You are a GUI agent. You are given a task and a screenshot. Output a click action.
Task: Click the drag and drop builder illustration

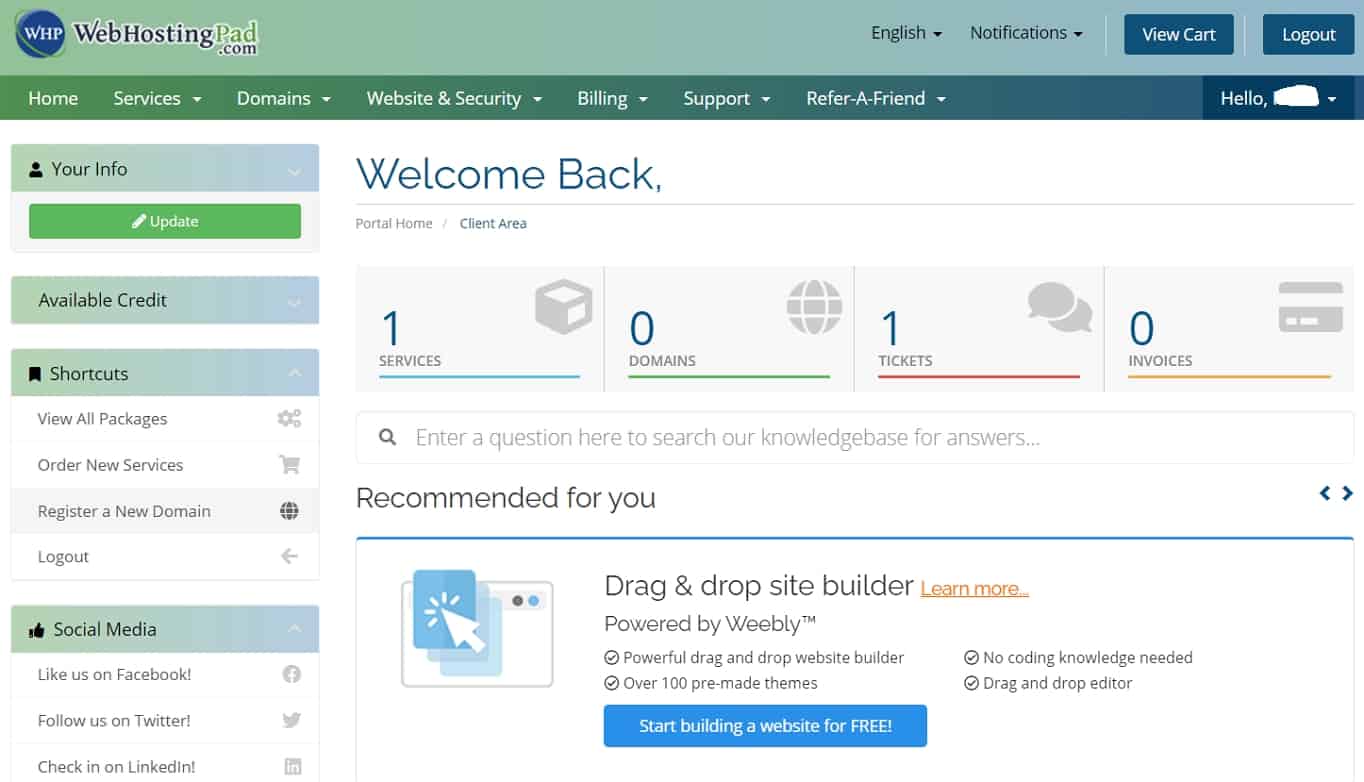click(477, 628)
